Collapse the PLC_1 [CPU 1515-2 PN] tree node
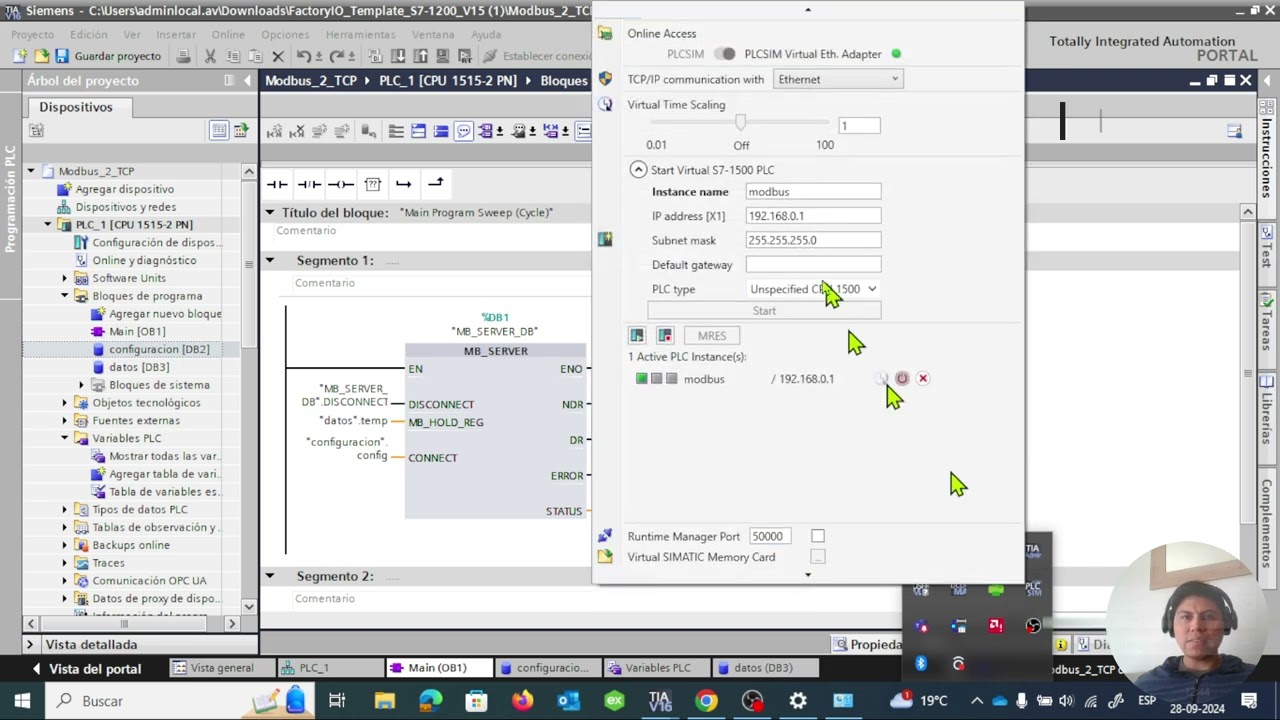Viewport: 1280px width, 720px height. [48, 225]
